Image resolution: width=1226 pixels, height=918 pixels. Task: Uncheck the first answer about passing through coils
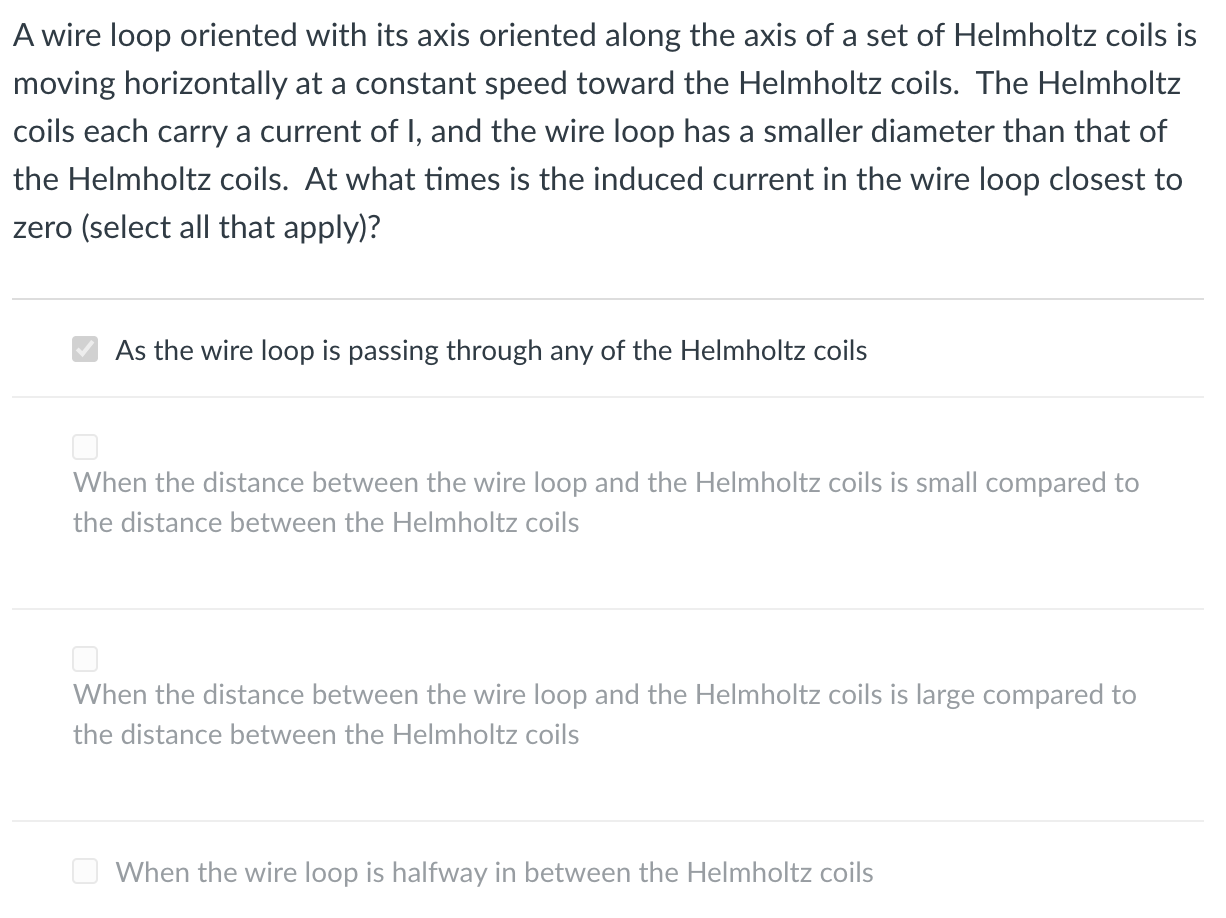[x=85, y=349]
